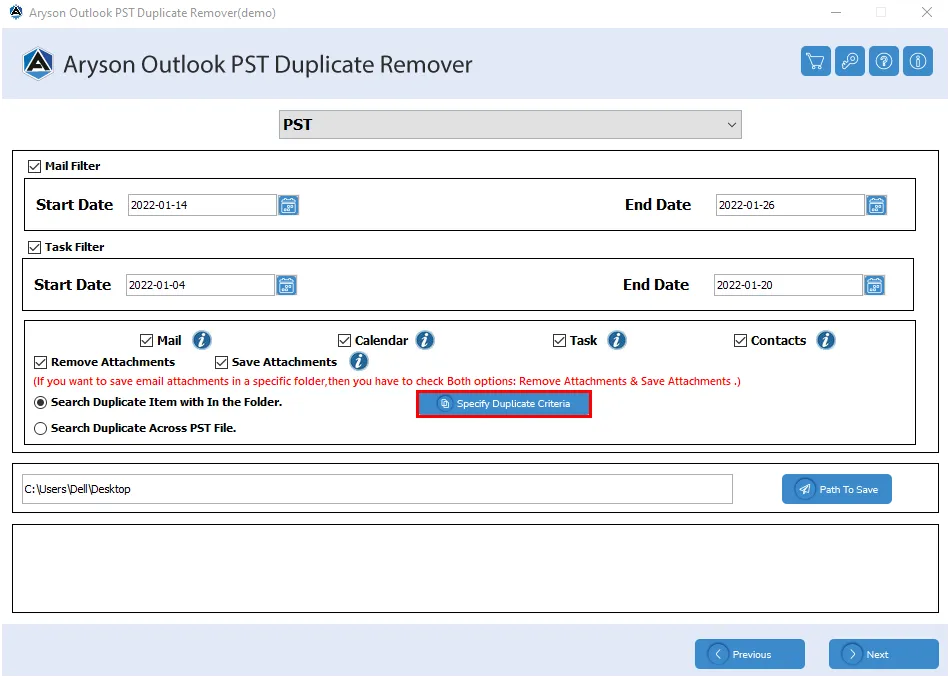Click Specify Duplicate Criteria button
Viewport: 951px width, 677px height.
(503, 404)
